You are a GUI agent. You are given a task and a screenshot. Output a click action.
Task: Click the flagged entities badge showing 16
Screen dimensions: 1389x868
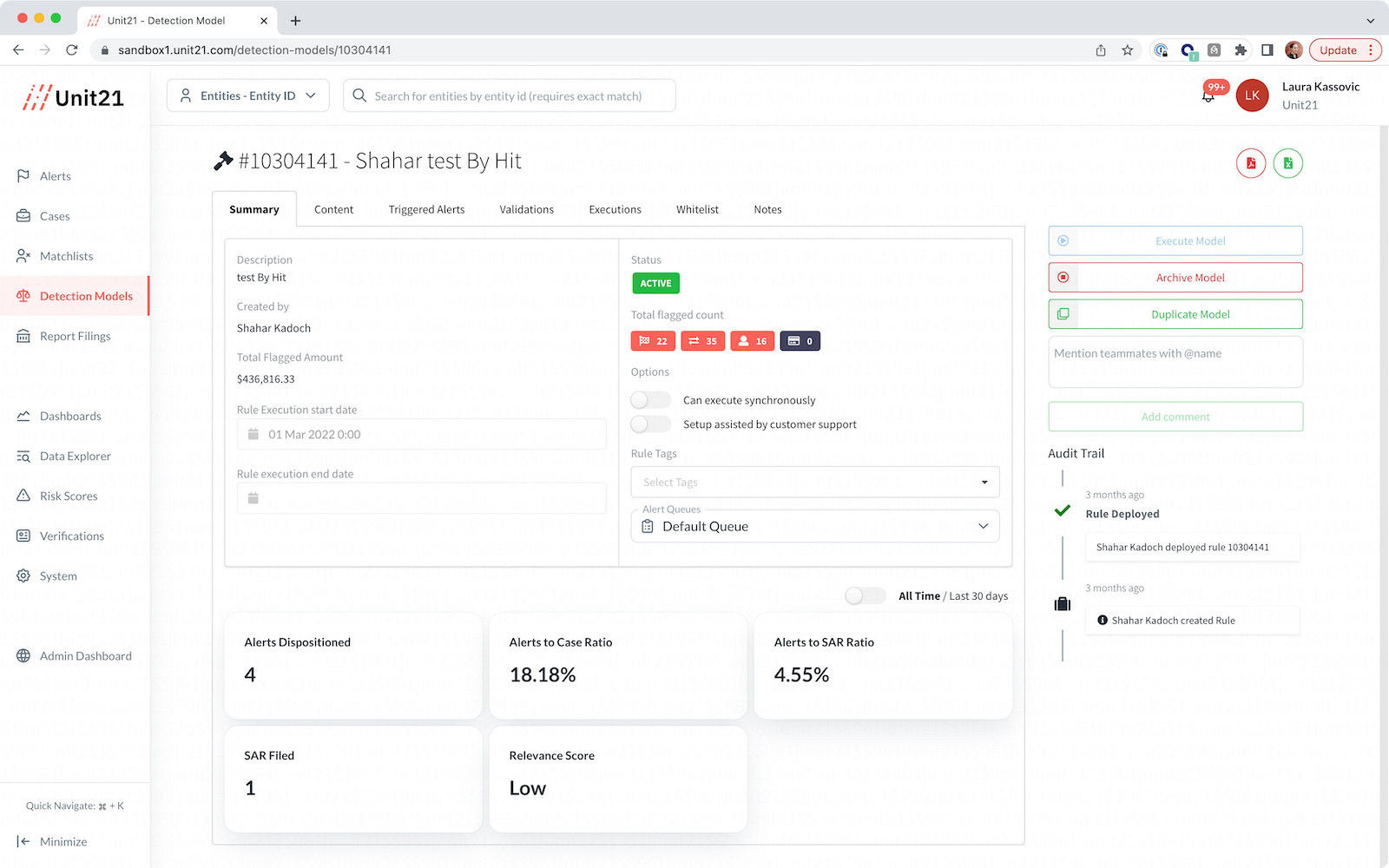click(753, 341)
